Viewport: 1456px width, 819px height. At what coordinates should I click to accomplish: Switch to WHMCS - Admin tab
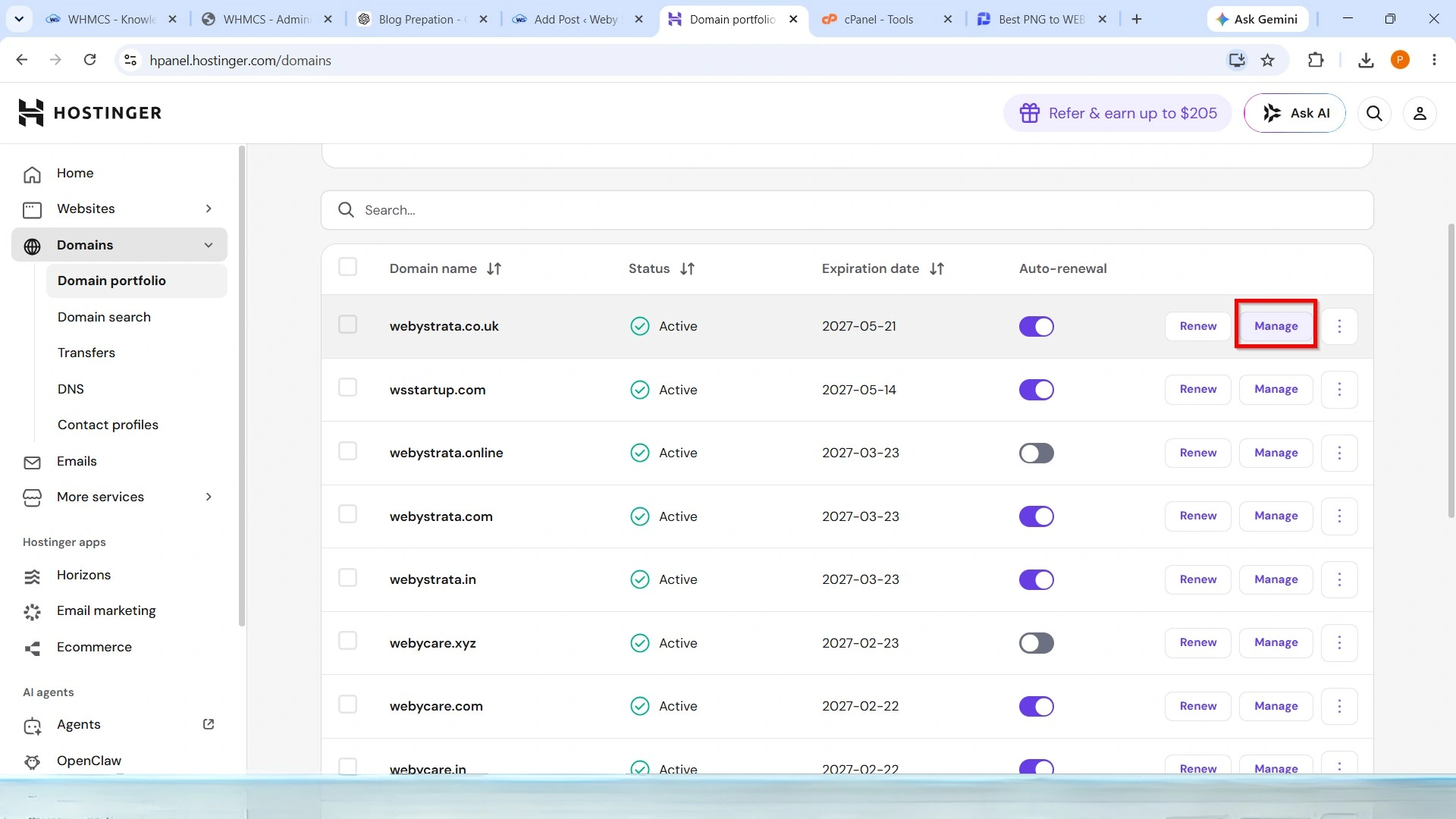coord(265,19)
